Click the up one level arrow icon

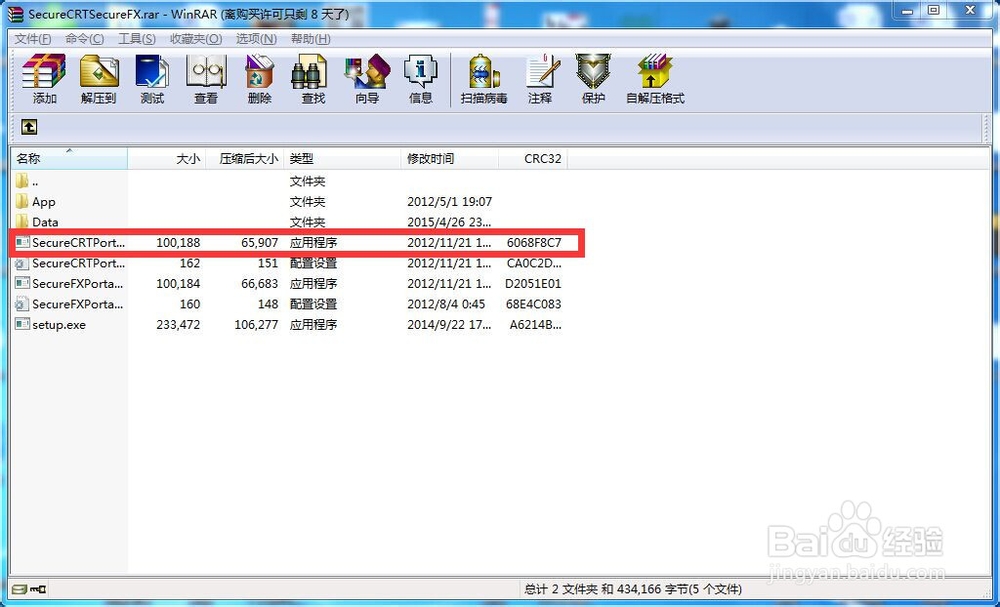tap(29, 127)
